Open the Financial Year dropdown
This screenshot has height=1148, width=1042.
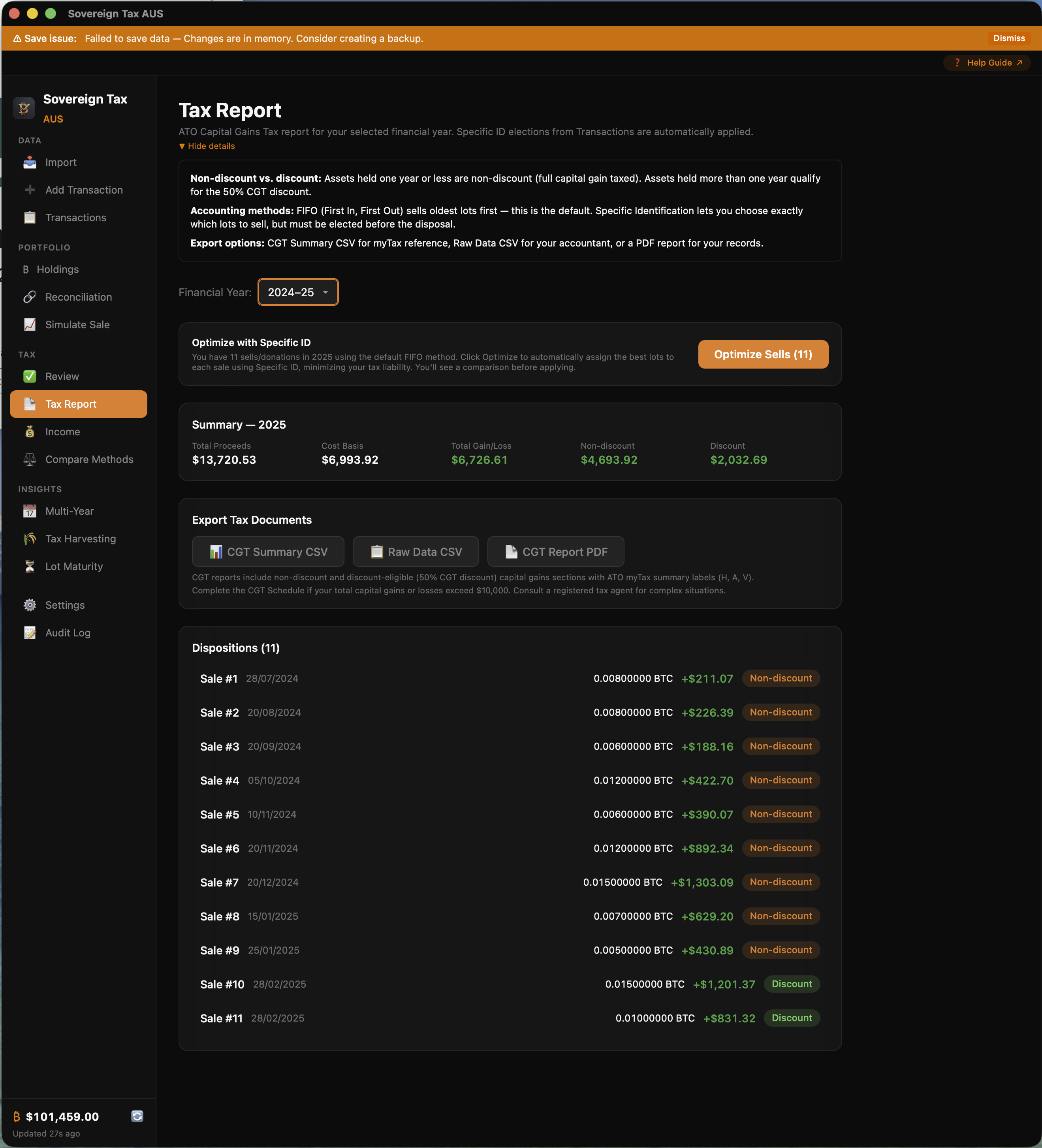tap(298, 292)
